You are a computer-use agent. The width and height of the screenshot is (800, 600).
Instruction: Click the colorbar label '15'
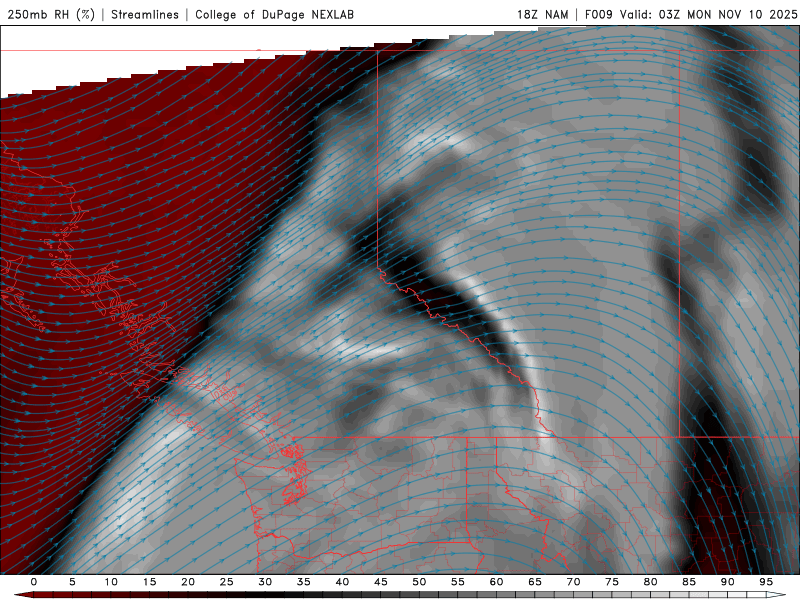[x=149, y=582]
